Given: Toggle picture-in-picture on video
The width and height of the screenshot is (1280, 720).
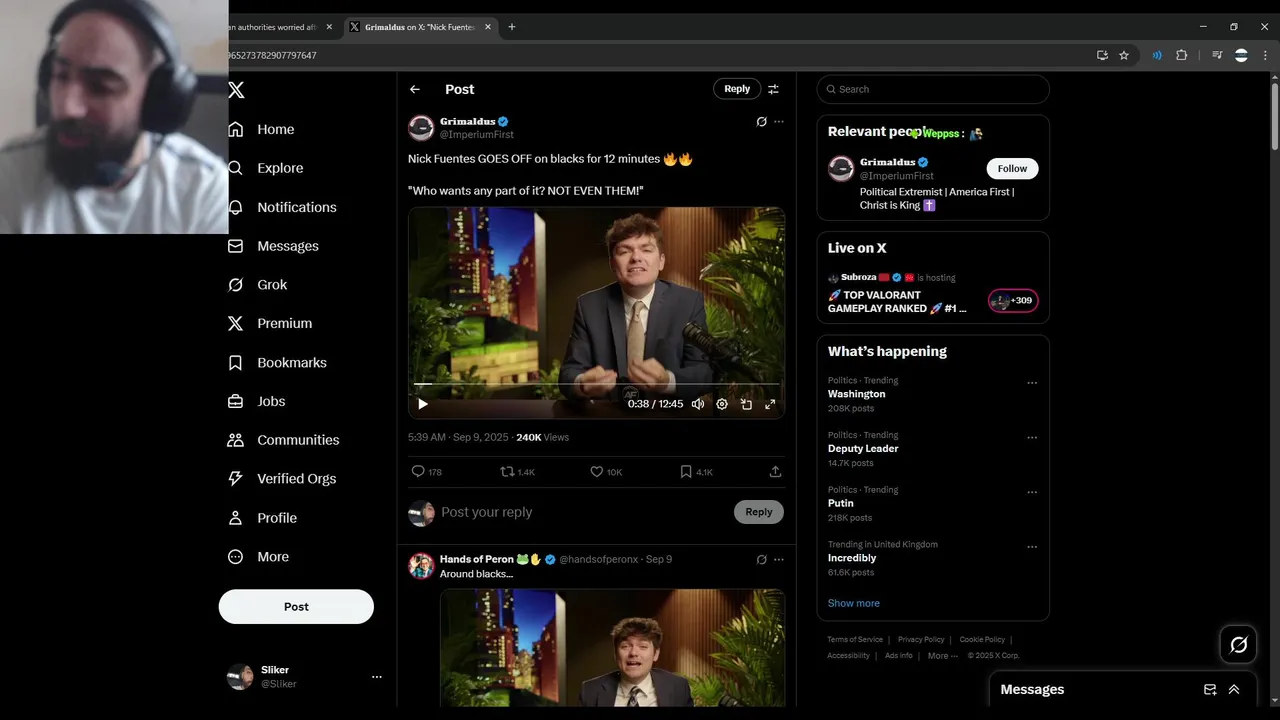Looking at the screenshot, I should [x=746, y=404].
